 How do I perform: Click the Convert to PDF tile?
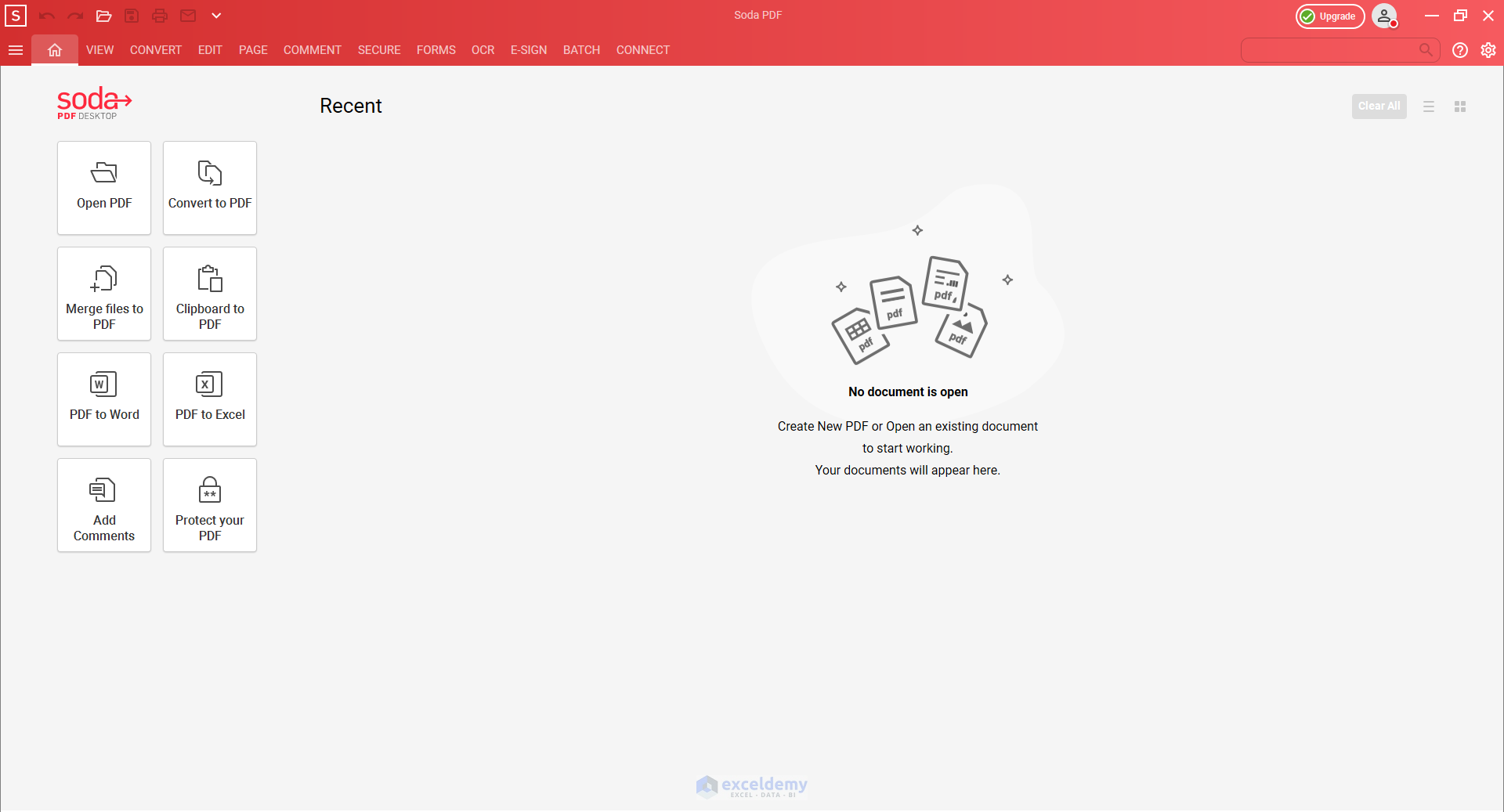coord(210,188)
